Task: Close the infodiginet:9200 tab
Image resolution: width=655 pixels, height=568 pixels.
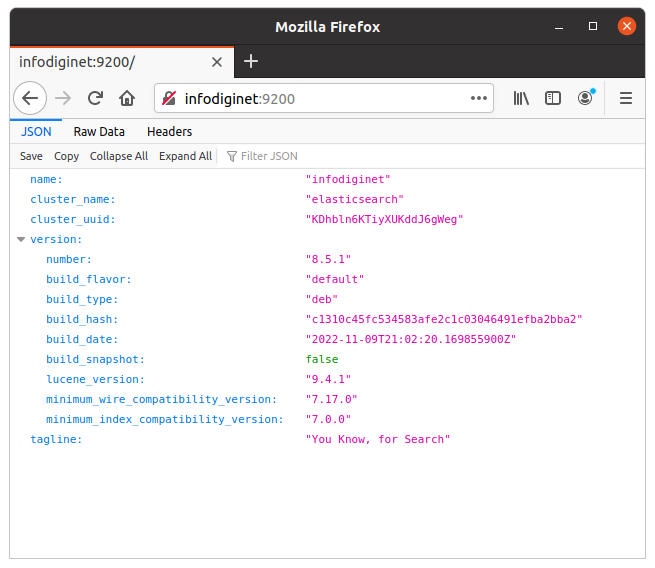Action: click(217, 62)
